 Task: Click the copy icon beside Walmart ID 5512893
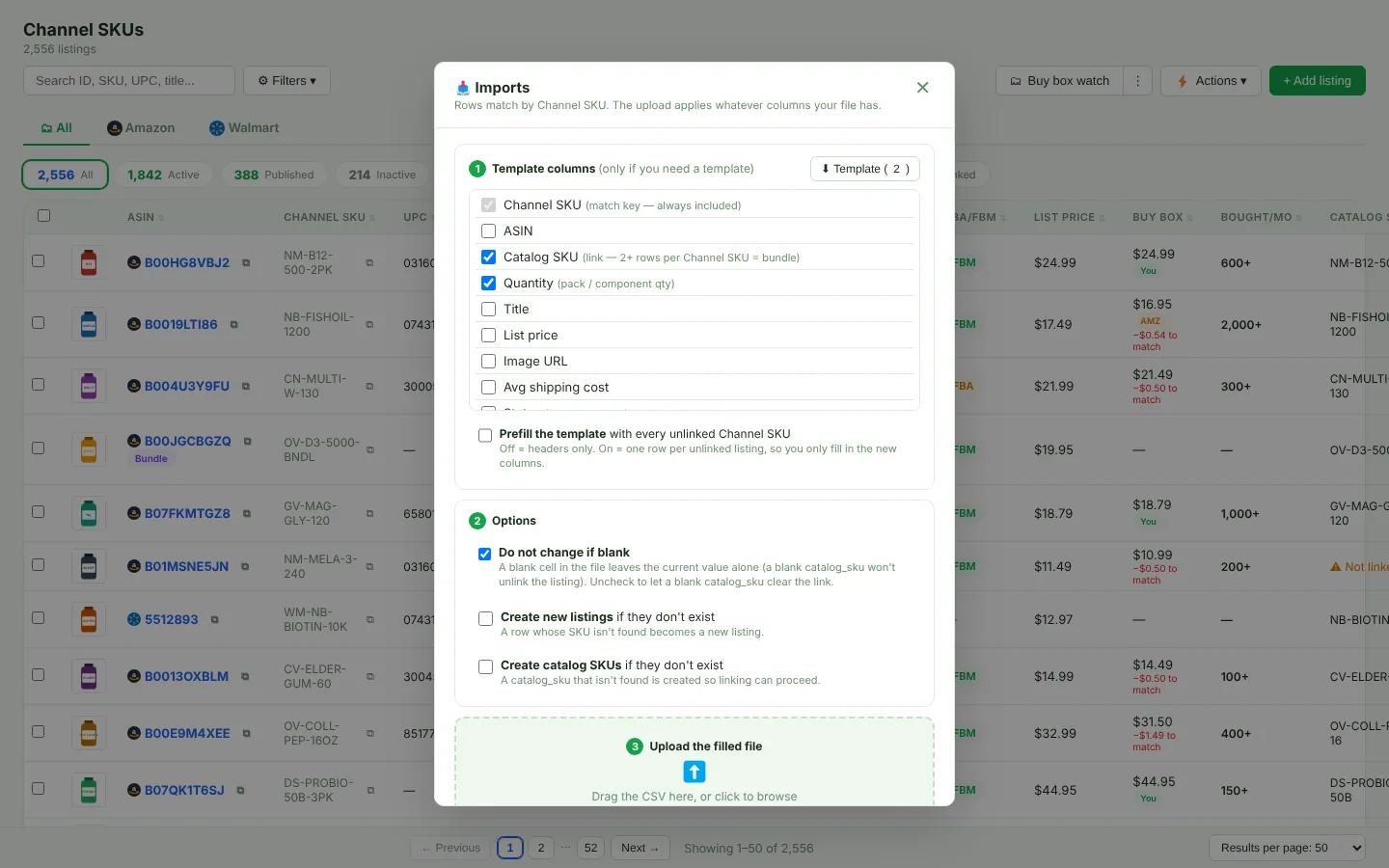[215, 620]
